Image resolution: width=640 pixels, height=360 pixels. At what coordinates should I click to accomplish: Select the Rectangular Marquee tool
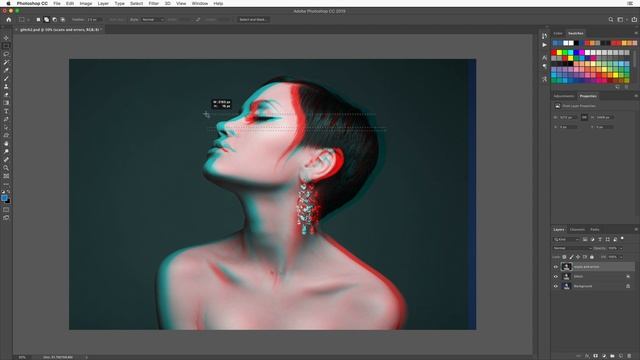(x=6, y=46)
